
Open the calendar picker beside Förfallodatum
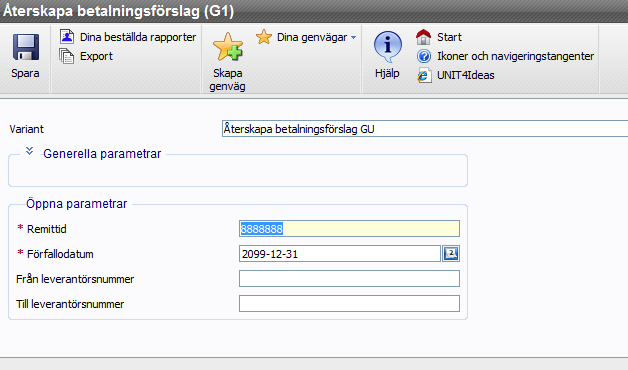[451, 253]
